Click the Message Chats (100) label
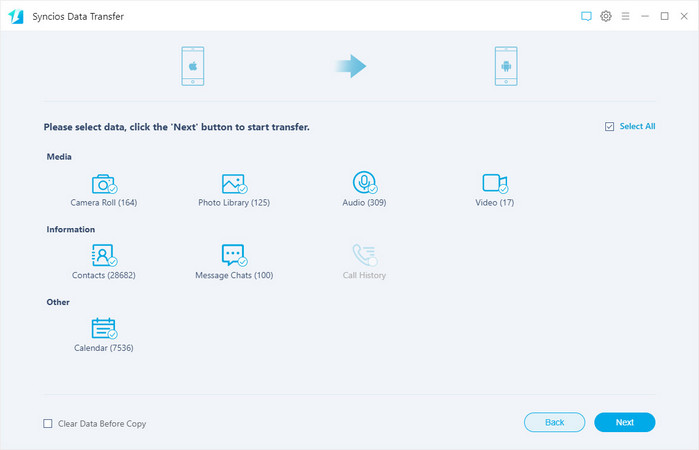Viewport: 699px width, 450px height. coord(234,275)
